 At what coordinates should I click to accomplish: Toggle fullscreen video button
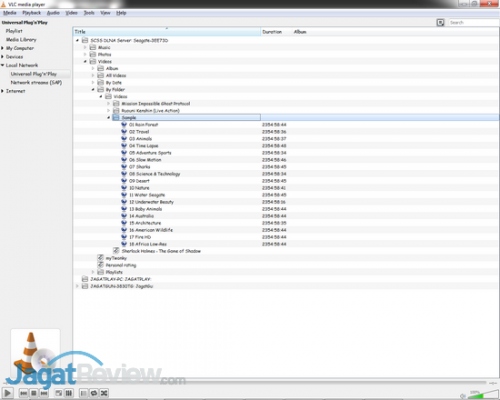(58, 393)
